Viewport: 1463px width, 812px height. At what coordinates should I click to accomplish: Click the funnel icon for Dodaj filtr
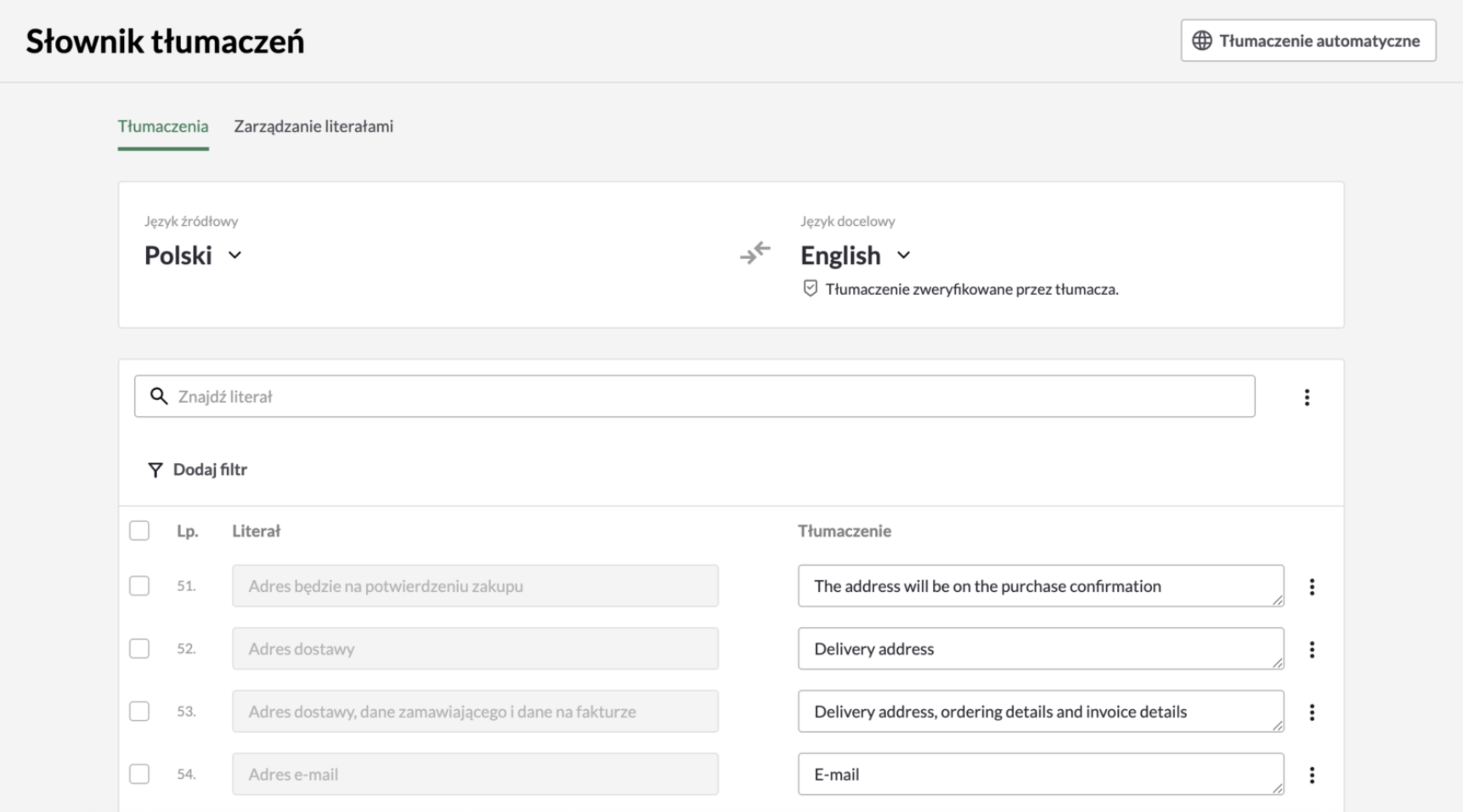pyautogui.click(x=155, y=470)
